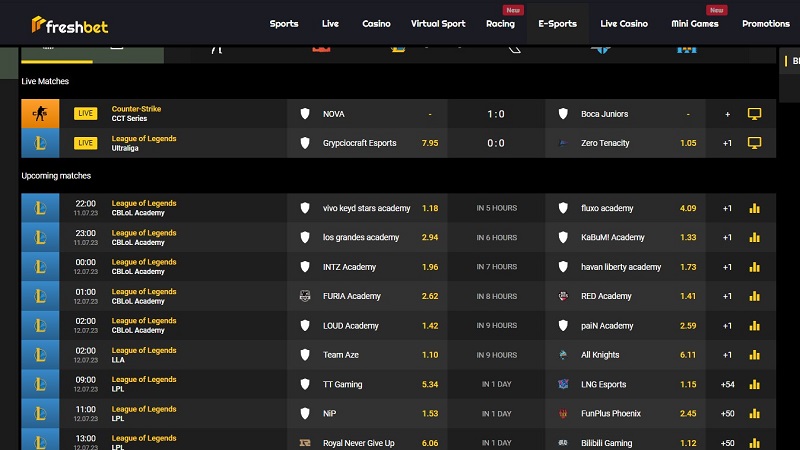Bet on Zero Tenacity at 1.05
800x450 pixels.
click(688, 143)
